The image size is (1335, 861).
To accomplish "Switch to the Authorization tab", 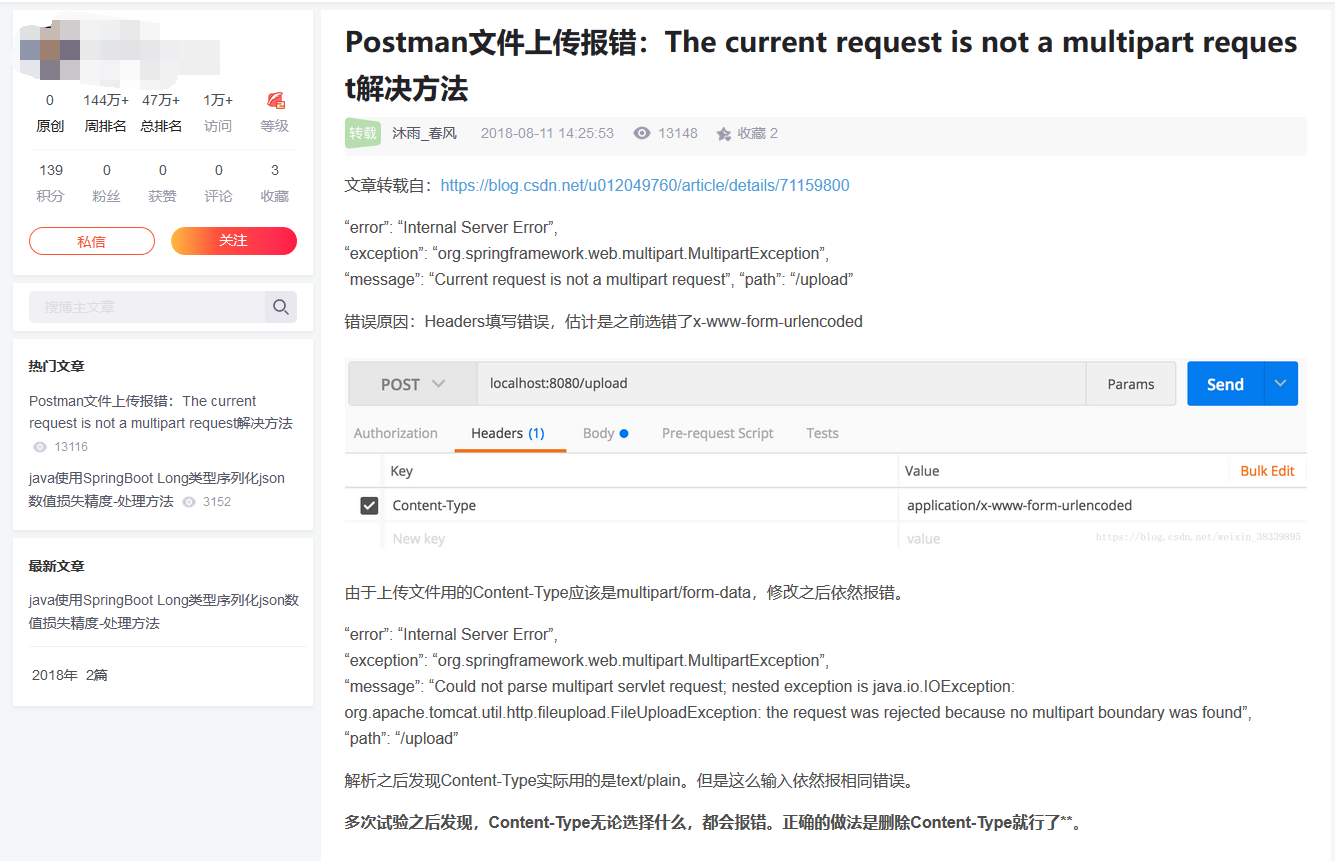I will click(x=396, y=433).
